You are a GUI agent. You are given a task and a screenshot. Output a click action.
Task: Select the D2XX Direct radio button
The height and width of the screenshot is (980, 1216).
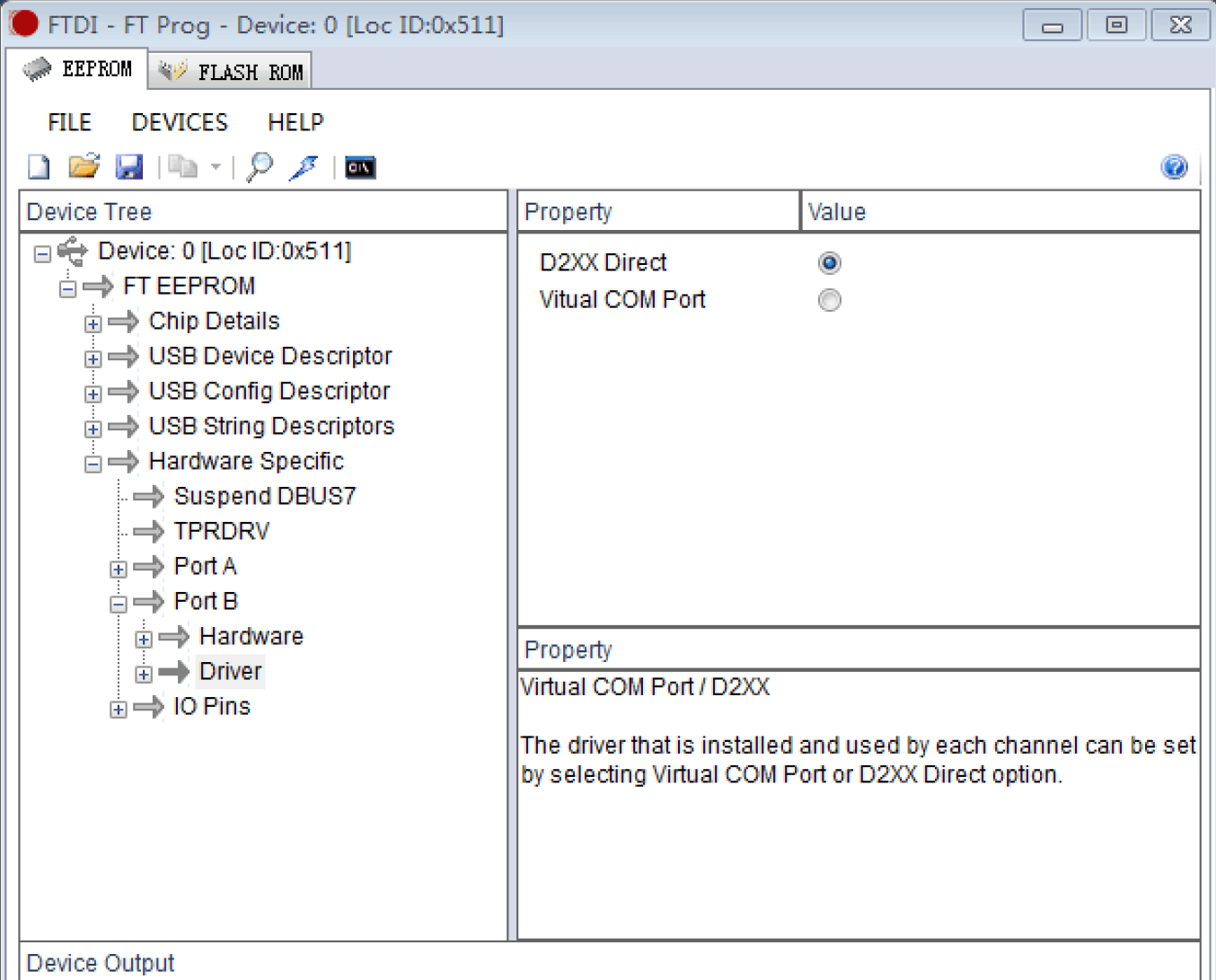pos(829,263)
